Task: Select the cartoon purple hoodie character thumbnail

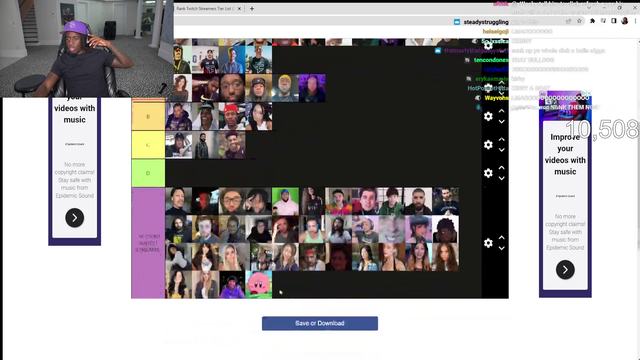Action: 232,285
